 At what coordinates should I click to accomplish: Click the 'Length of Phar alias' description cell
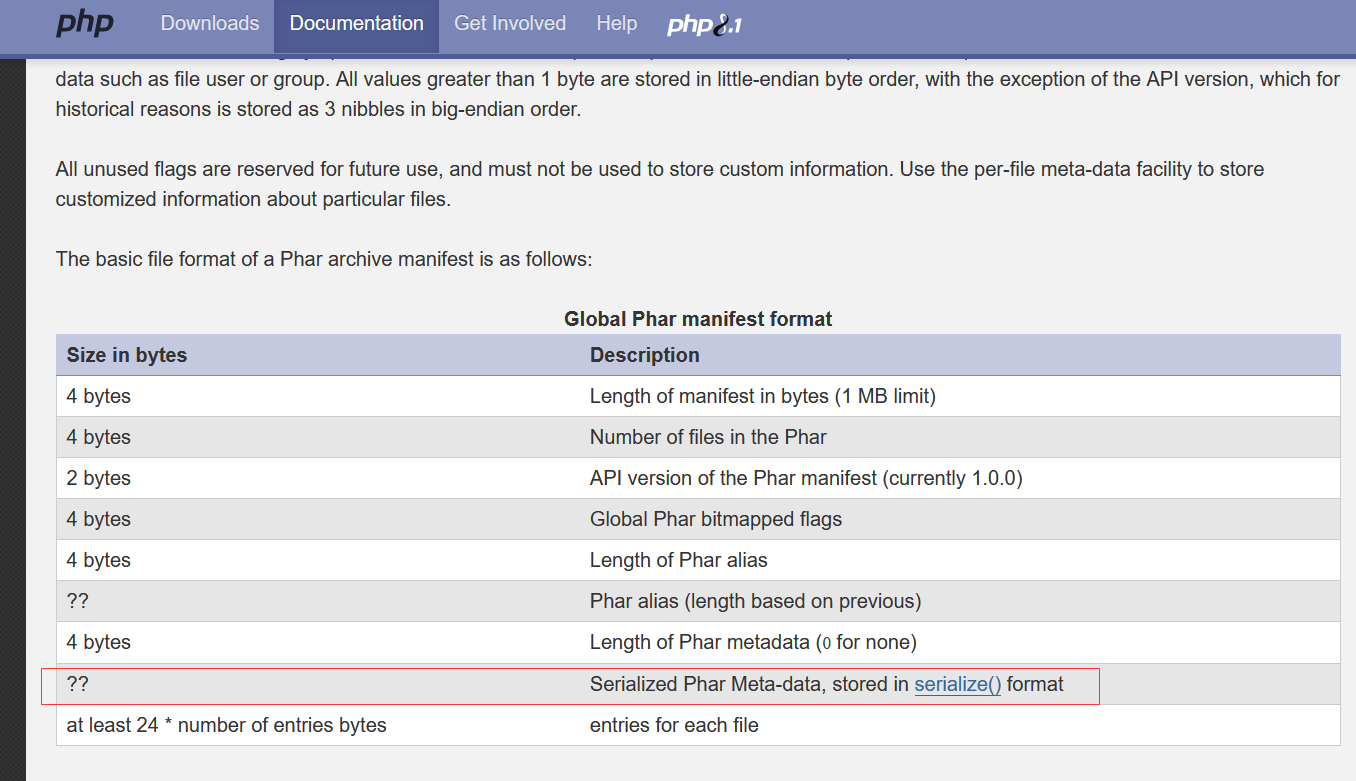coord(678,560)
